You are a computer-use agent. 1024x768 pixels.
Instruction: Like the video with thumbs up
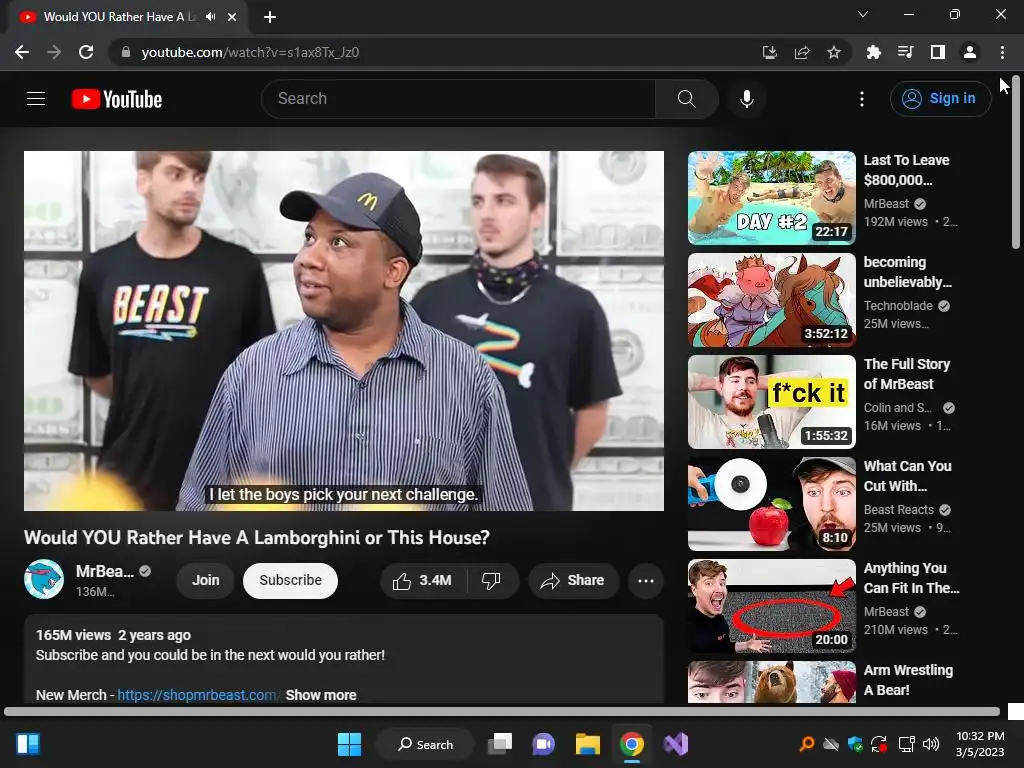423,581
